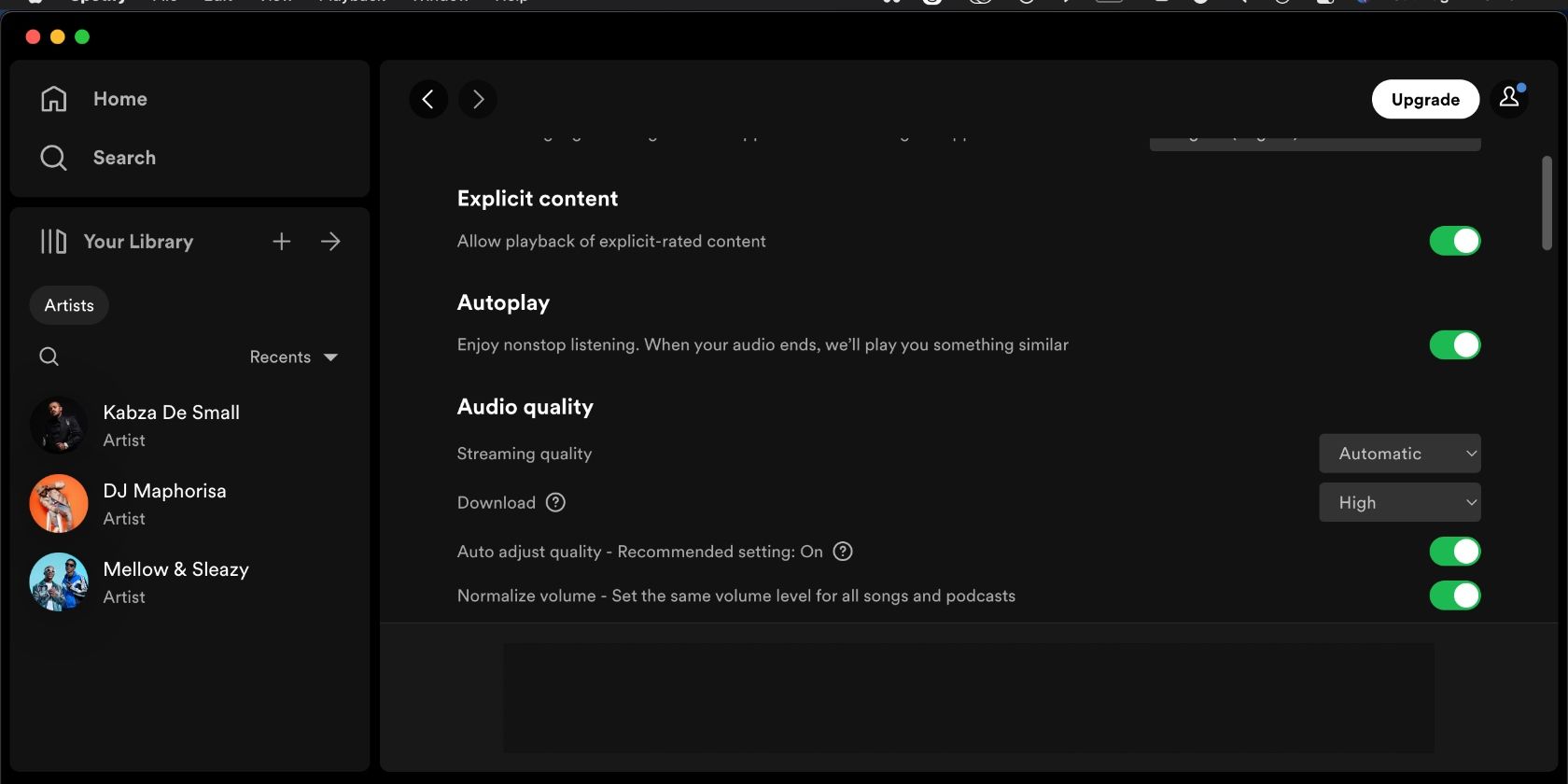The width and height of the screenshot is (1568, 784).
Task: Expand Your Library with the arrow icon
Action: coord(330,242)
